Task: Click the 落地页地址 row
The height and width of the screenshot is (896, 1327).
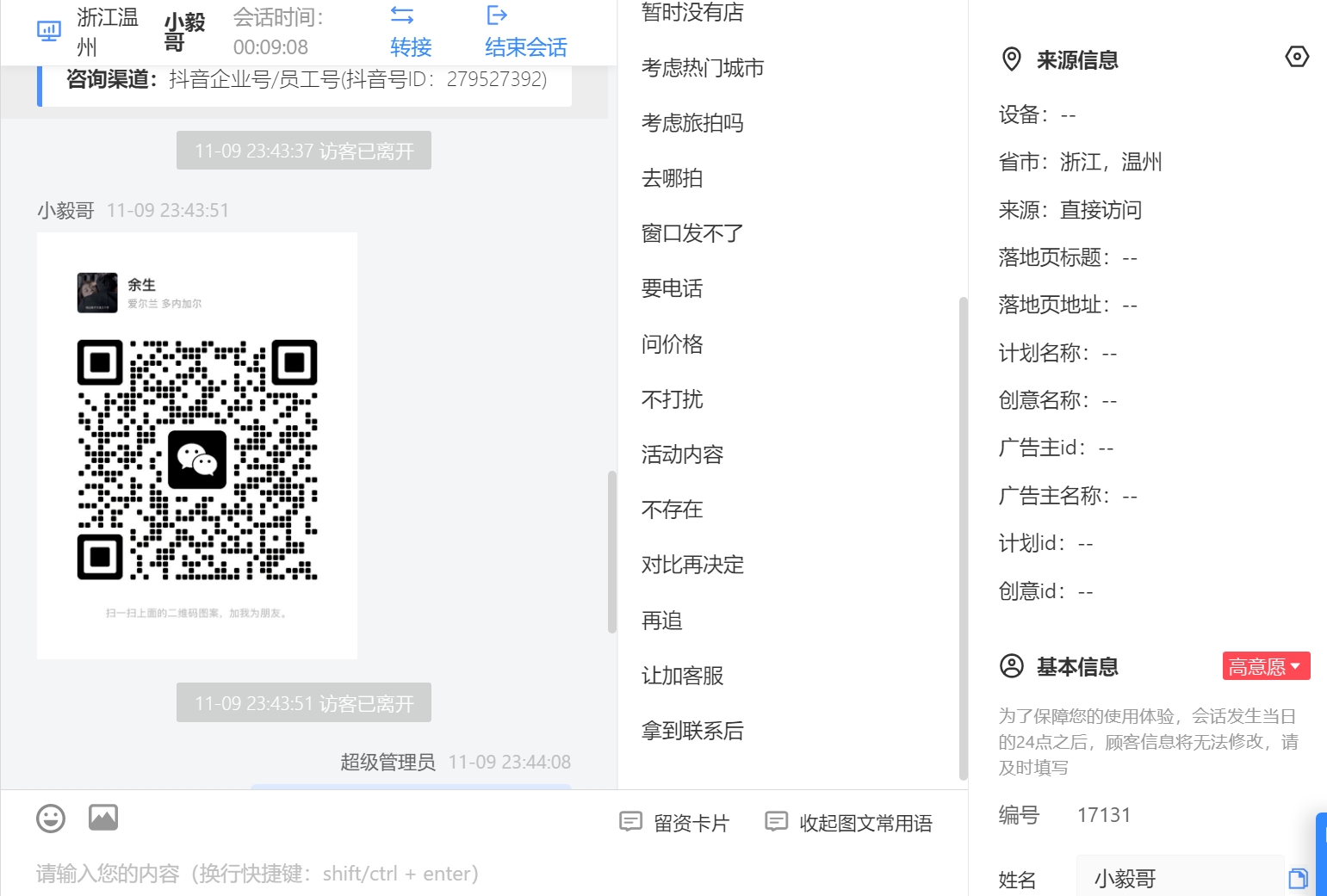Action: [x=1069, y=305]
